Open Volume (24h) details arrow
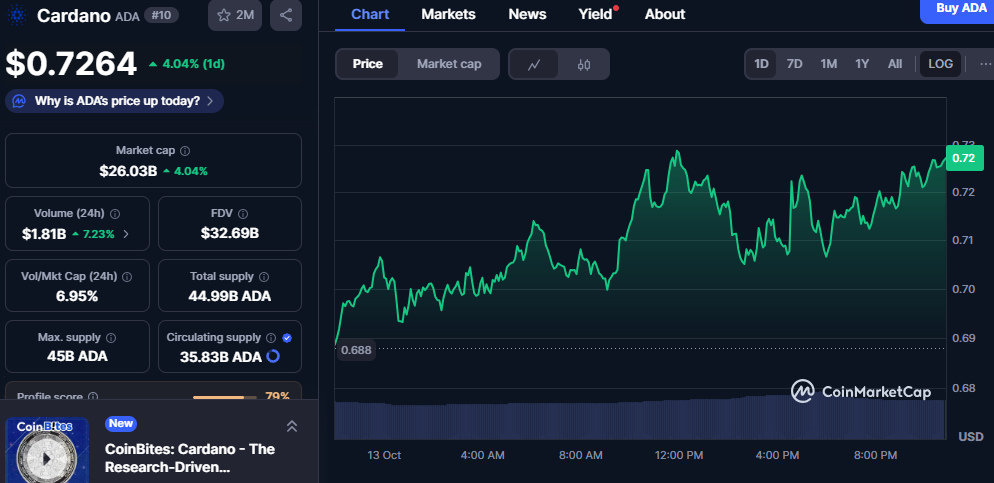The width and height of the screenshot is (994, 483). click(x=125, y=234)
